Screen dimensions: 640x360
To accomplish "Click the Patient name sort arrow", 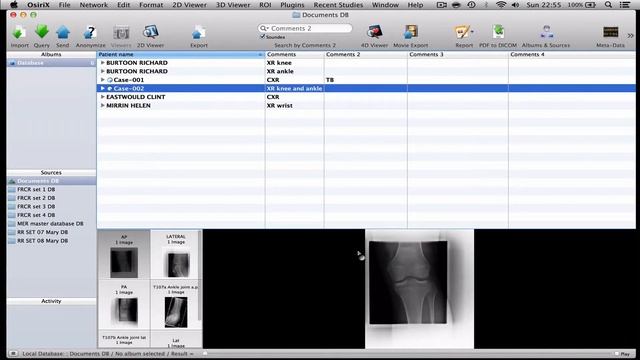I will 260,54.
